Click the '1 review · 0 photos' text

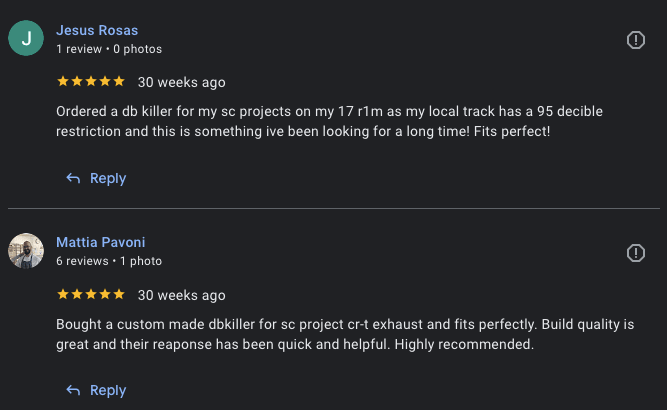click(108, 49)
